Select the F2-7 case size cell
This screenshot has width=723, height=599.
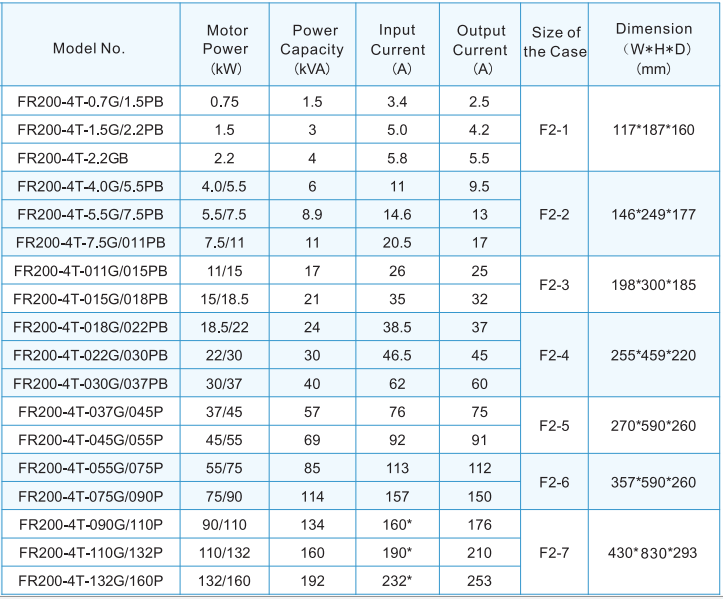coord(554,551)
